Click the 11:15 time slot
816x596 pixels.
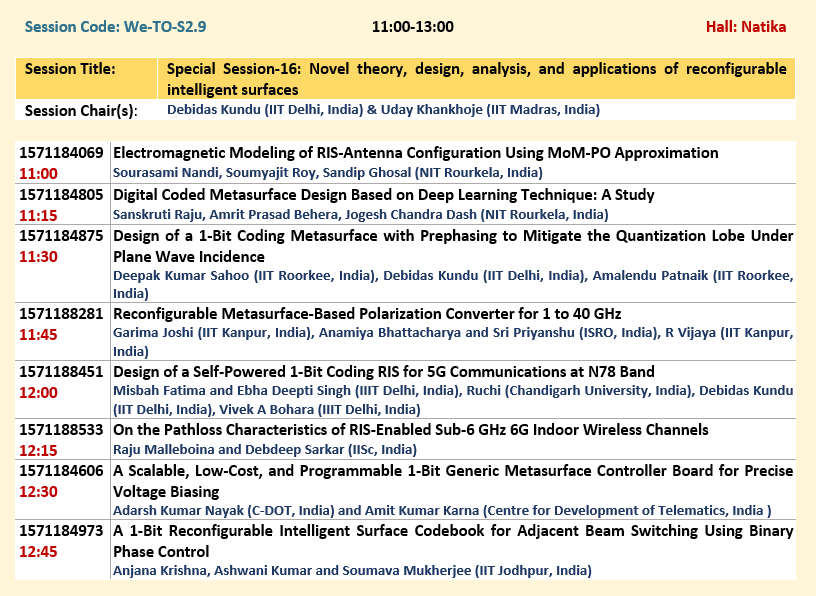tap(37, 215)
